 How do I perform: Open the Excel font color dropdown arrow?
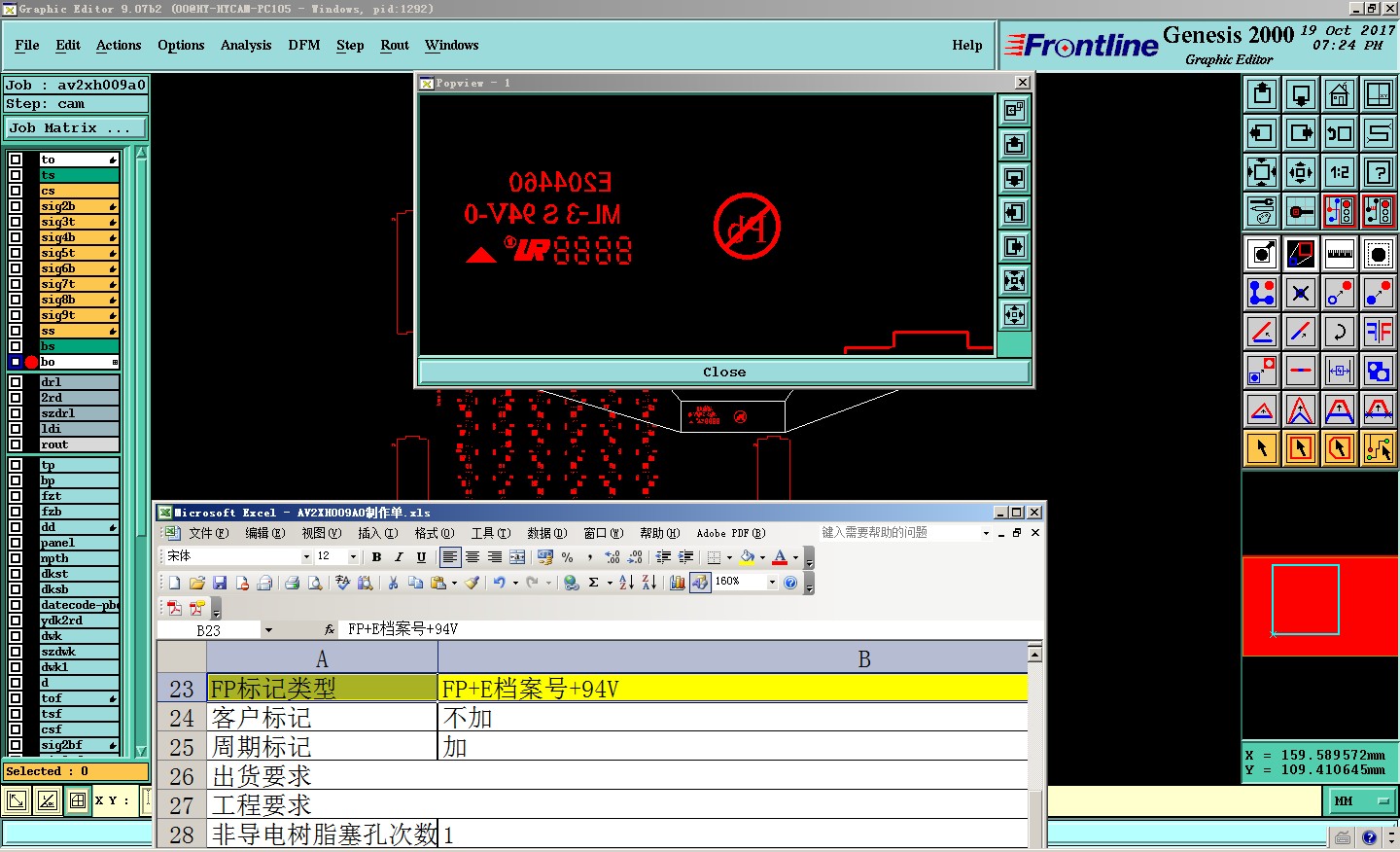pyautogui.click(x=795, y=557)
